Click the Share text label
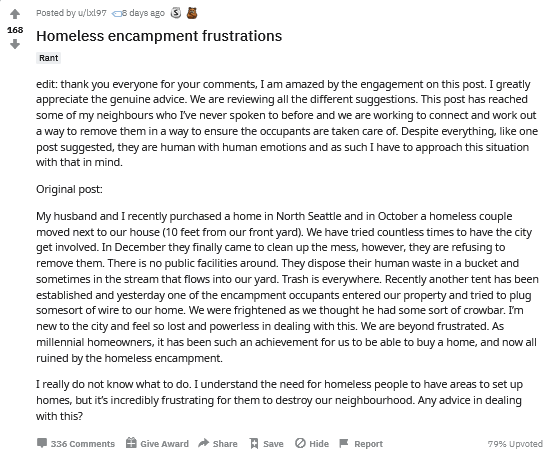This screenshot has height=457, width=551. (225, 444)
